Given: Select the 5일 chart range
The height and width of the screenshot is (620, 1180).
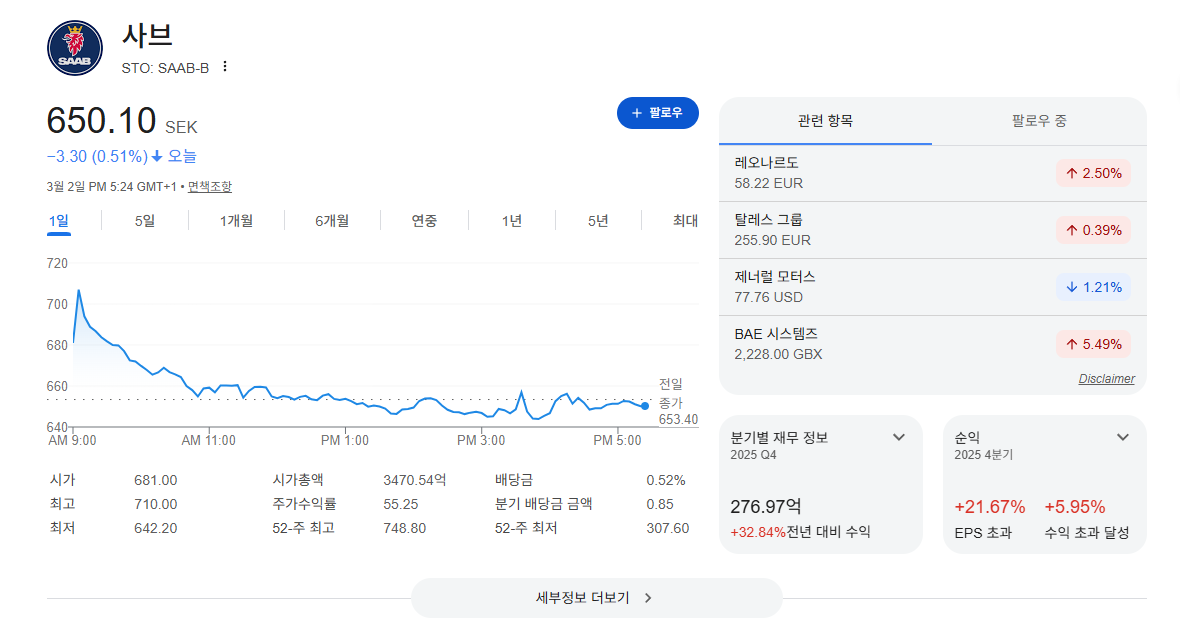Looking at the screenshot, I should pyautogui.click(x=144, y=221).
